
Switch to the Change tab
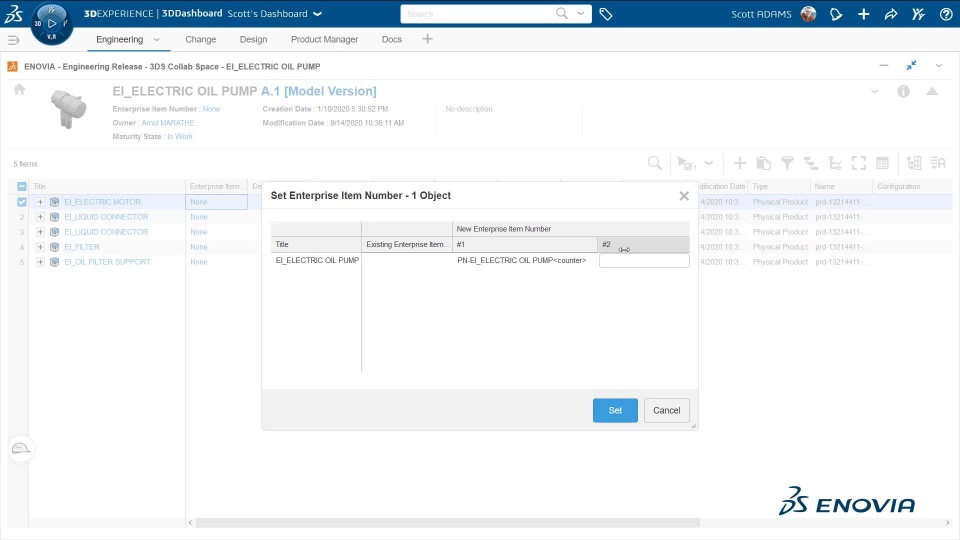(x=201, y=39)
